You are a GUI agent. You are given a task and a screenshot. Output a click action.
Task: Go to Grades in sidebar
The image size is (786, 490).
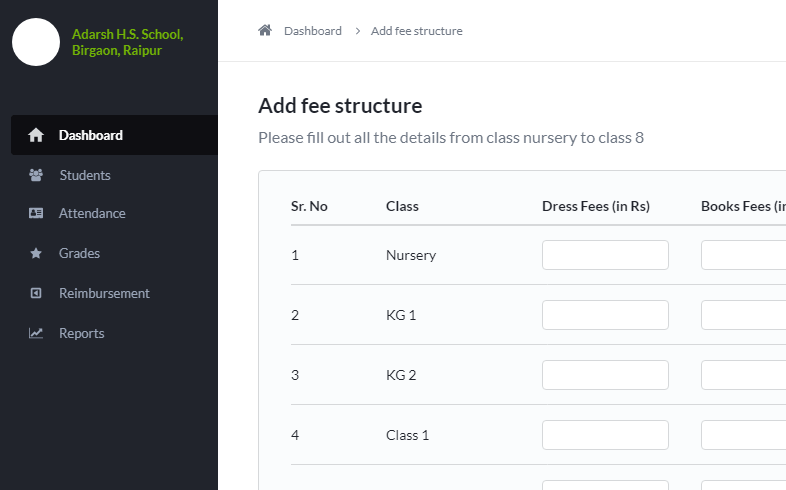point(114,253)
